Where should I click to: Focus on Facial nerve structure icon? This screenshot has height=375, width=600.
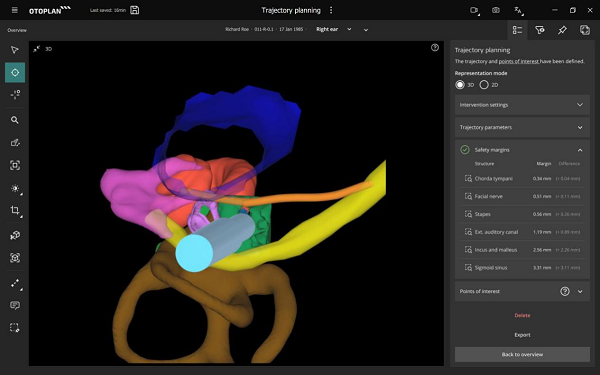(468, 196)
